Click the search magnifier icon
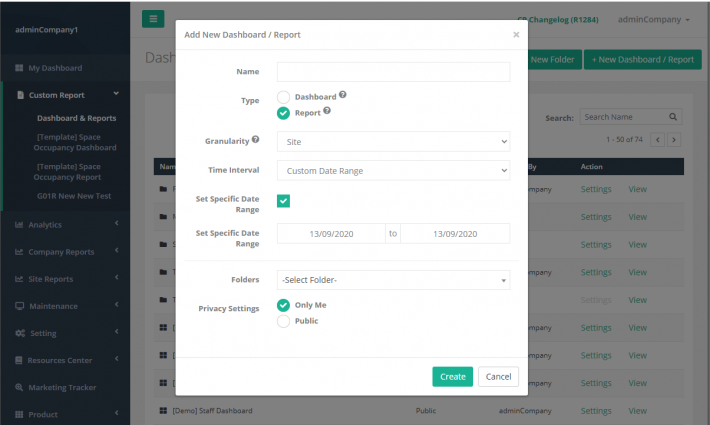The height and width of the screenshot is (425, 710). click(673, 117)
